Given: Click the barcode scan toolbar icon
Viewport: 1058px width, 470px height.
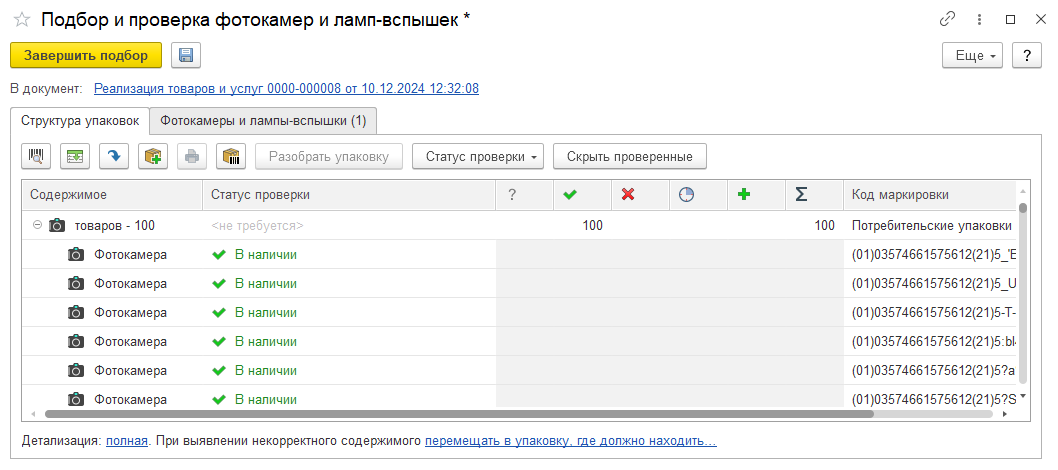Looking at the screenshot, I should coord(37,156).
